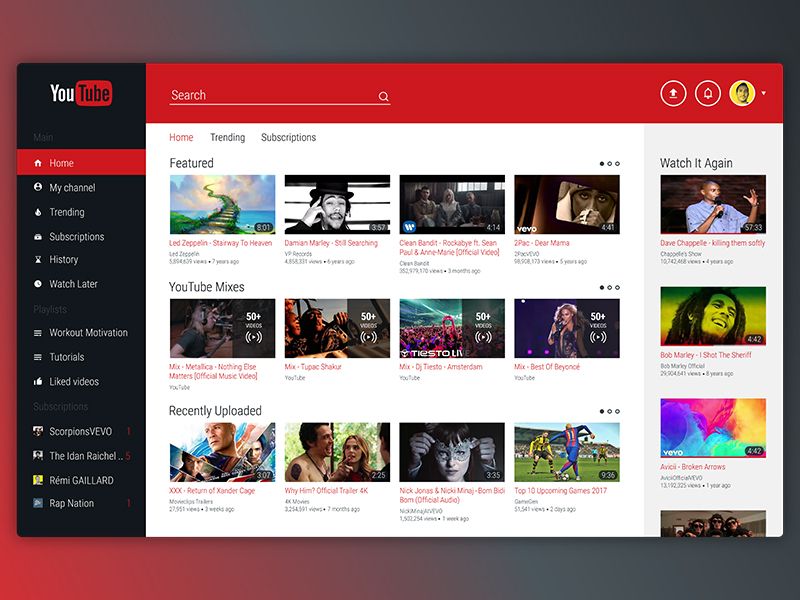Select Trending flame icon in sidebar
Viewport: 800px width, 600px height.
[x=38, y=212]
